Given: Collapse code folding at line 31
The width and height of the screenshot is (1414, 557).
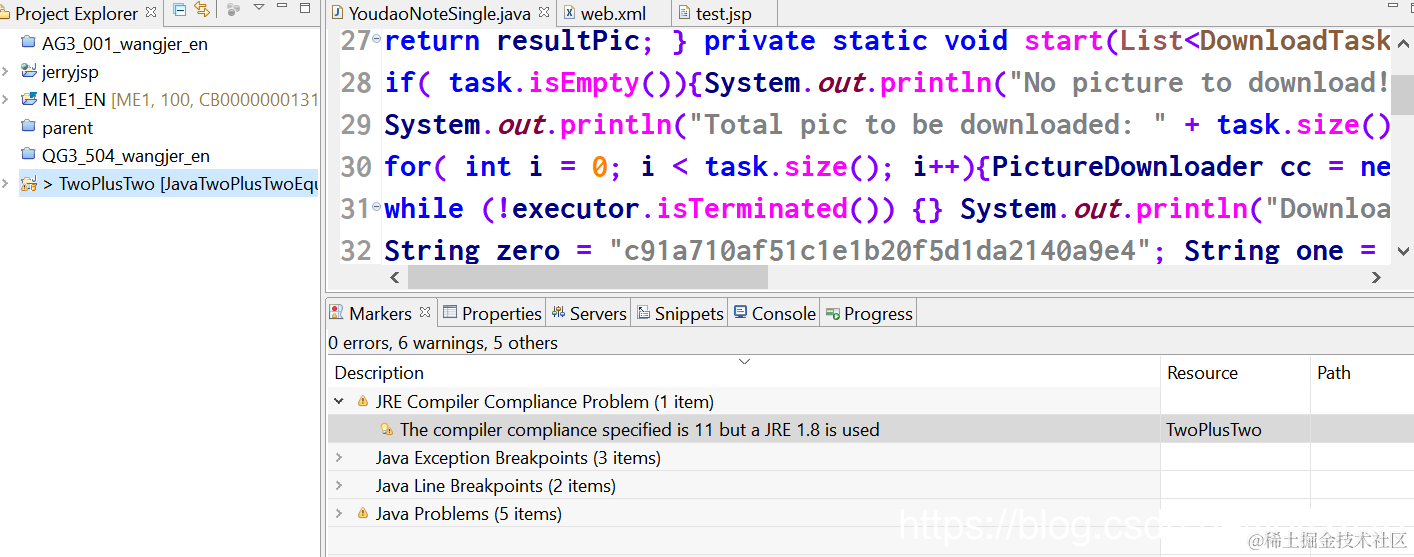Looking at the screenshot, I should click(376, 209).
